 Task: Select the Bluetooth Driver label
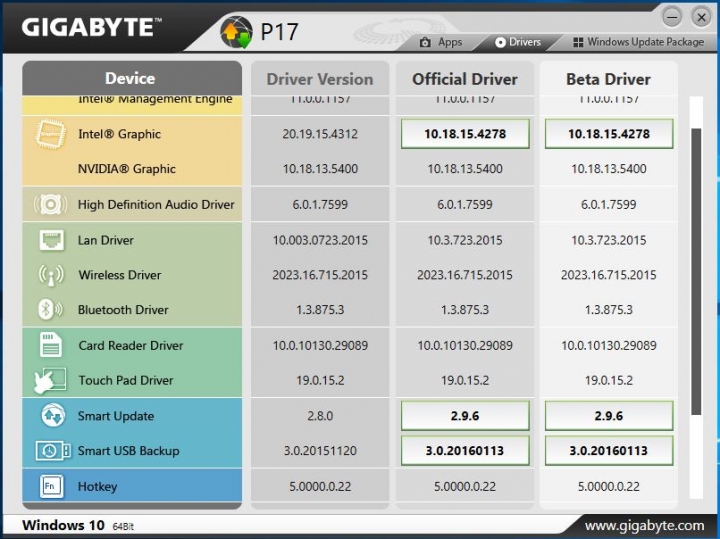click(x=123, y=310)
